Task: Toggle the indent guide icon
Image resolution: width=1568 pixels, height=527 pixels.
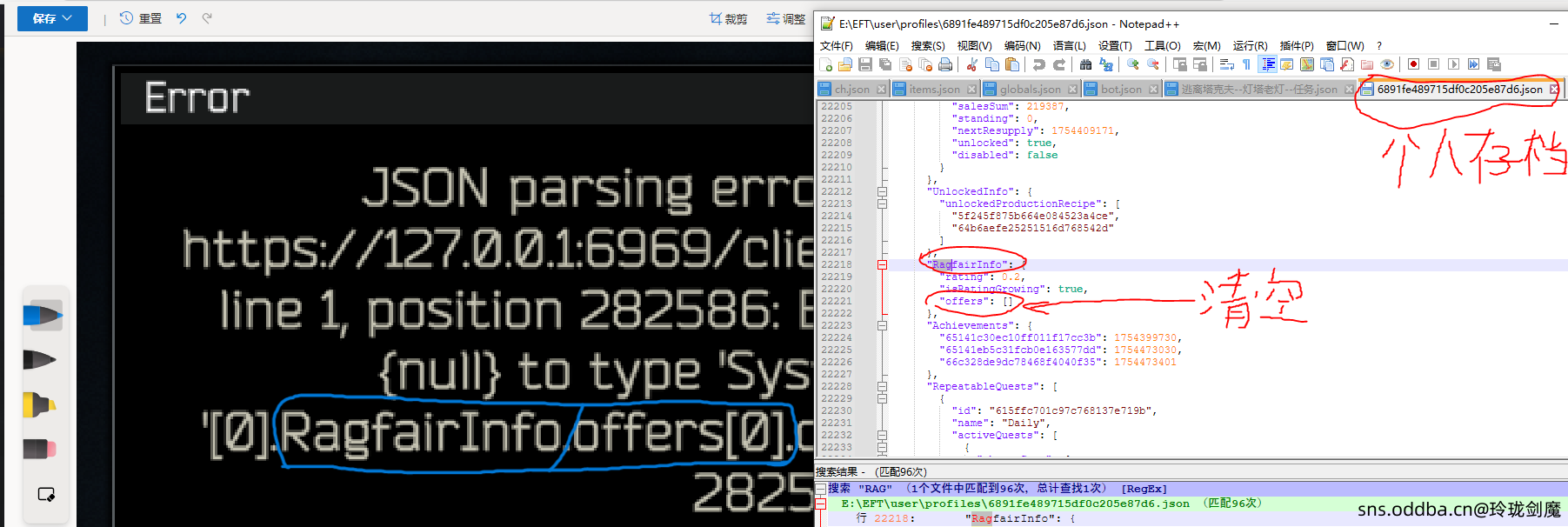Action: coord(1268,64)
